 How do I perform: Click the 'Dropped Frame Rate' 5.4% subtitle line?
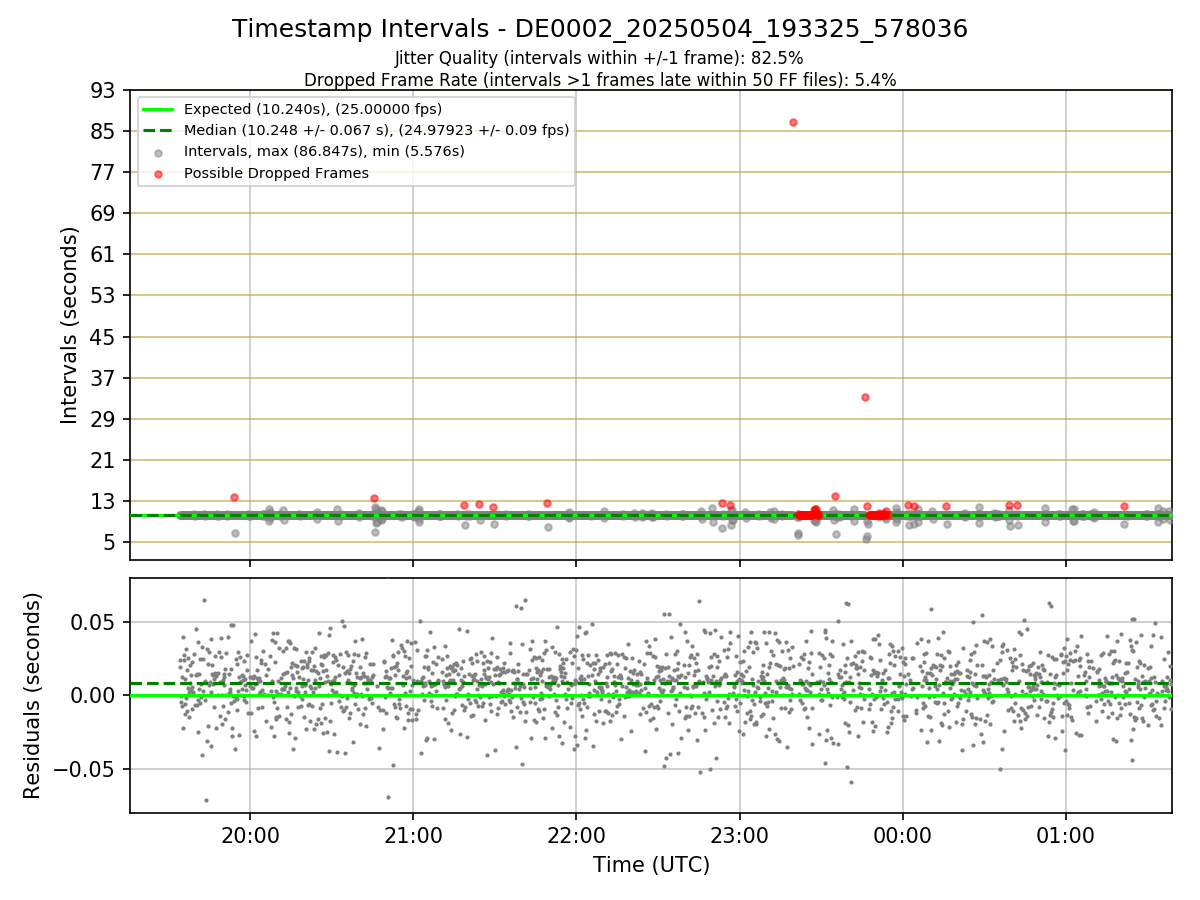coord(600,79)
